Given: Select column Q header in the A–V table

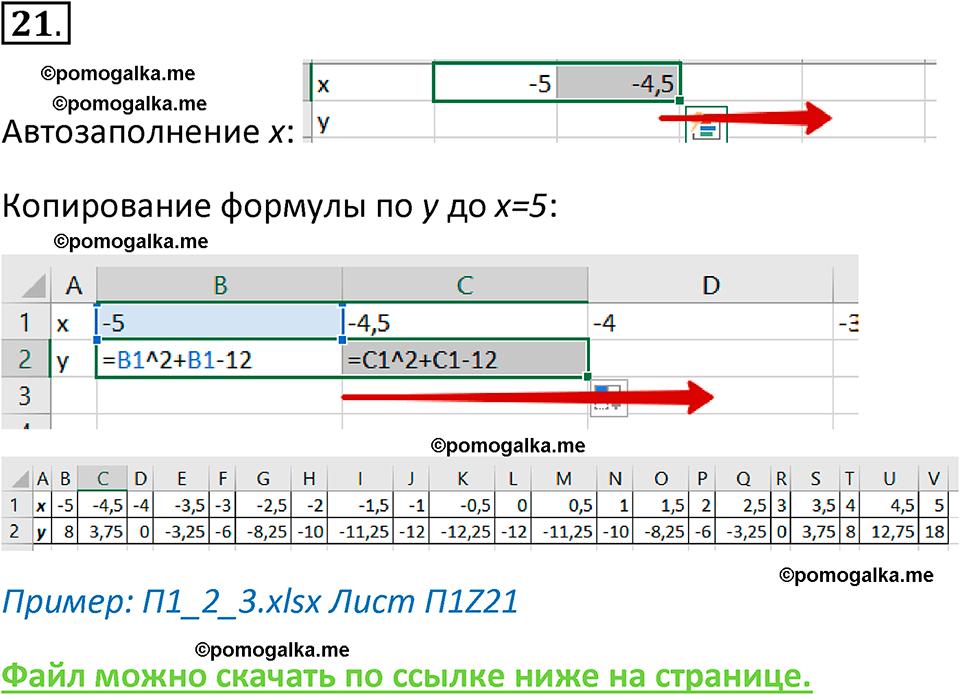Looking at the screenshot, I should pyautogui.click(x=743, y=478).
